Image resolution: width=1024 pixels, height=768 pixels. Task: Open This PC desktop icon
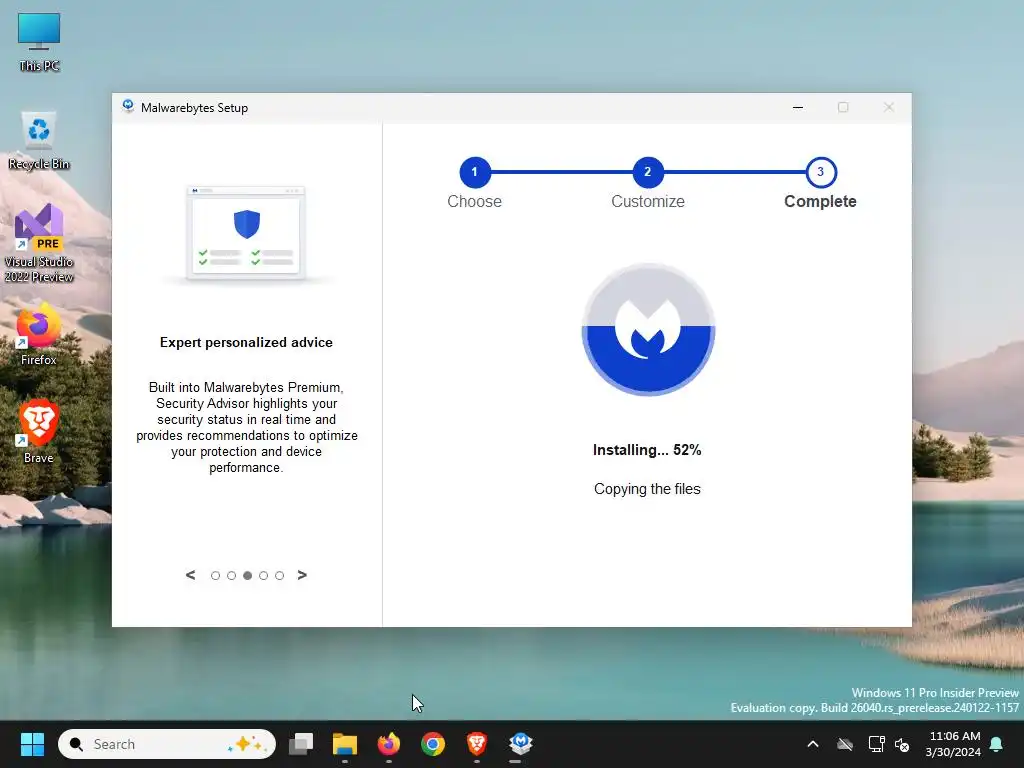pos(39,42)
